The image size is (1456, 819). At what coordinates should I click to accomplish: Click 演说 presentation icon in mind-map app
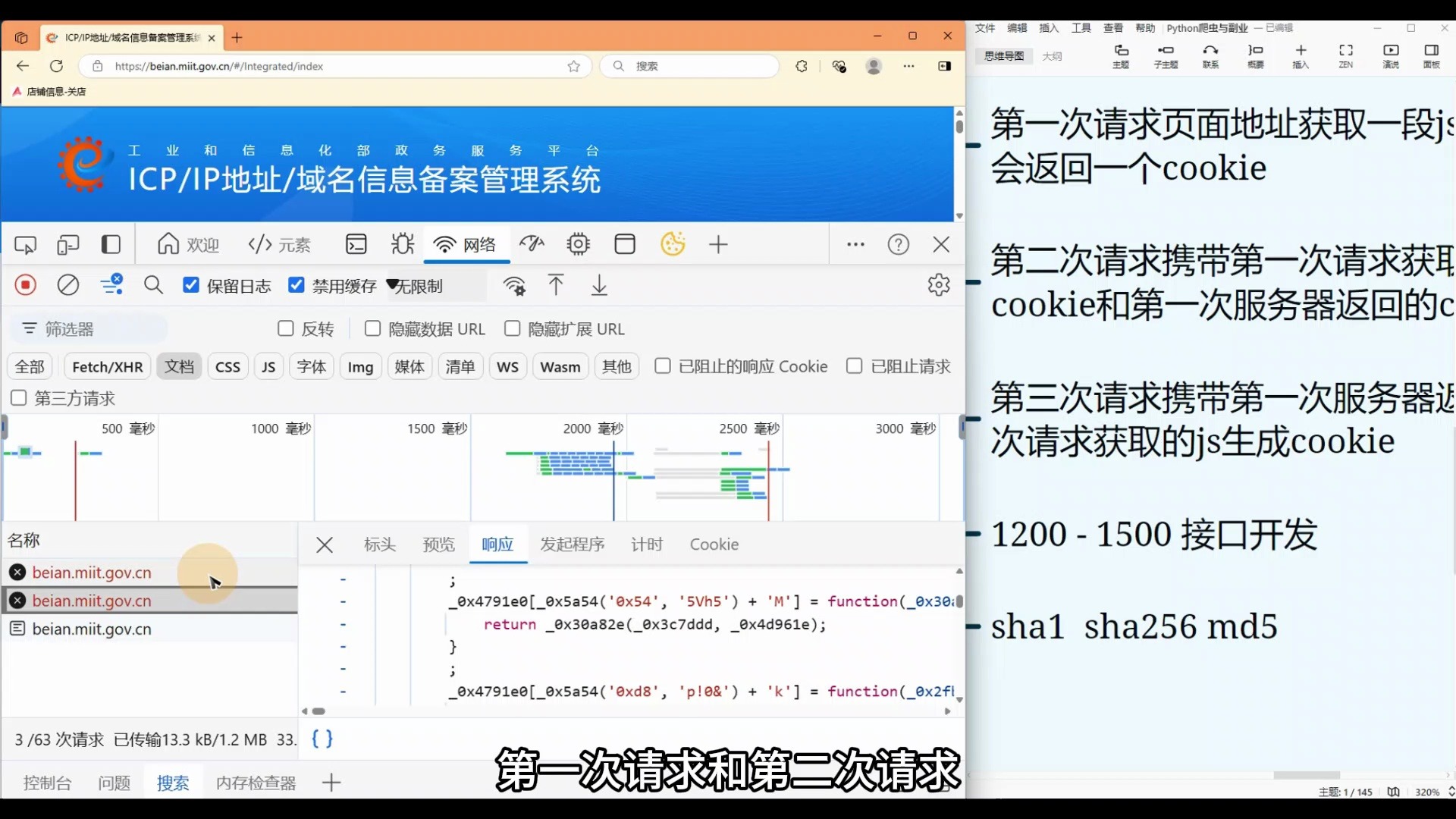tap(1391, 56)
